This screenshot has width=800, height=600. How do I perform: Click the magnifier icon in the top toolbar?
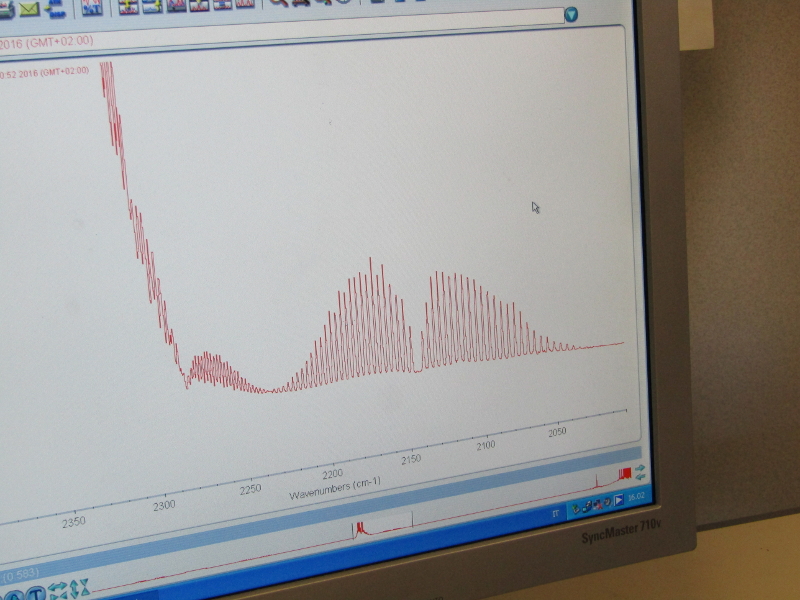pos(279,3)
